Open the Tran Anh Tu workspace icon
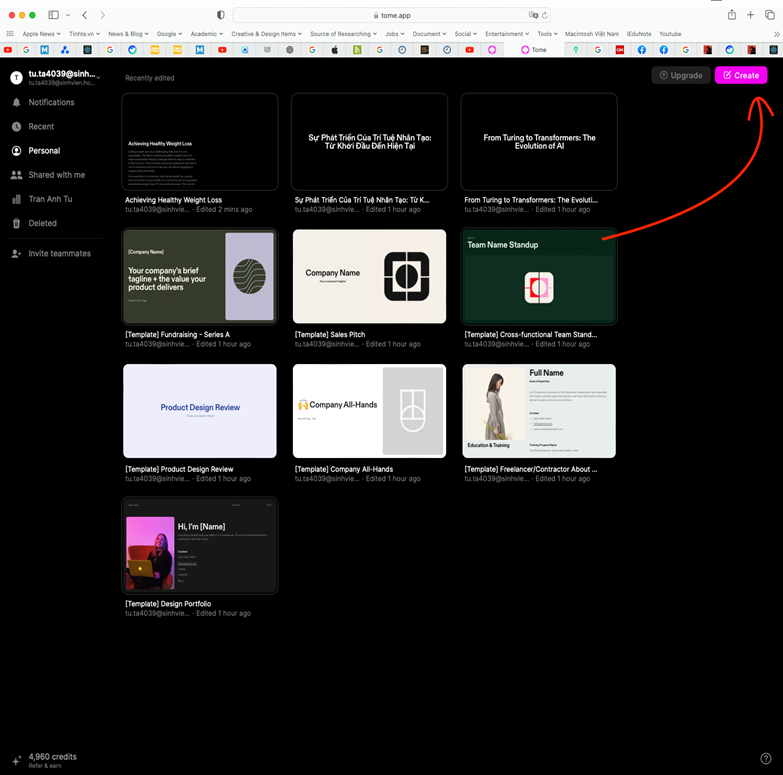This screenshot has width=783, height=775. coord(16,199)
